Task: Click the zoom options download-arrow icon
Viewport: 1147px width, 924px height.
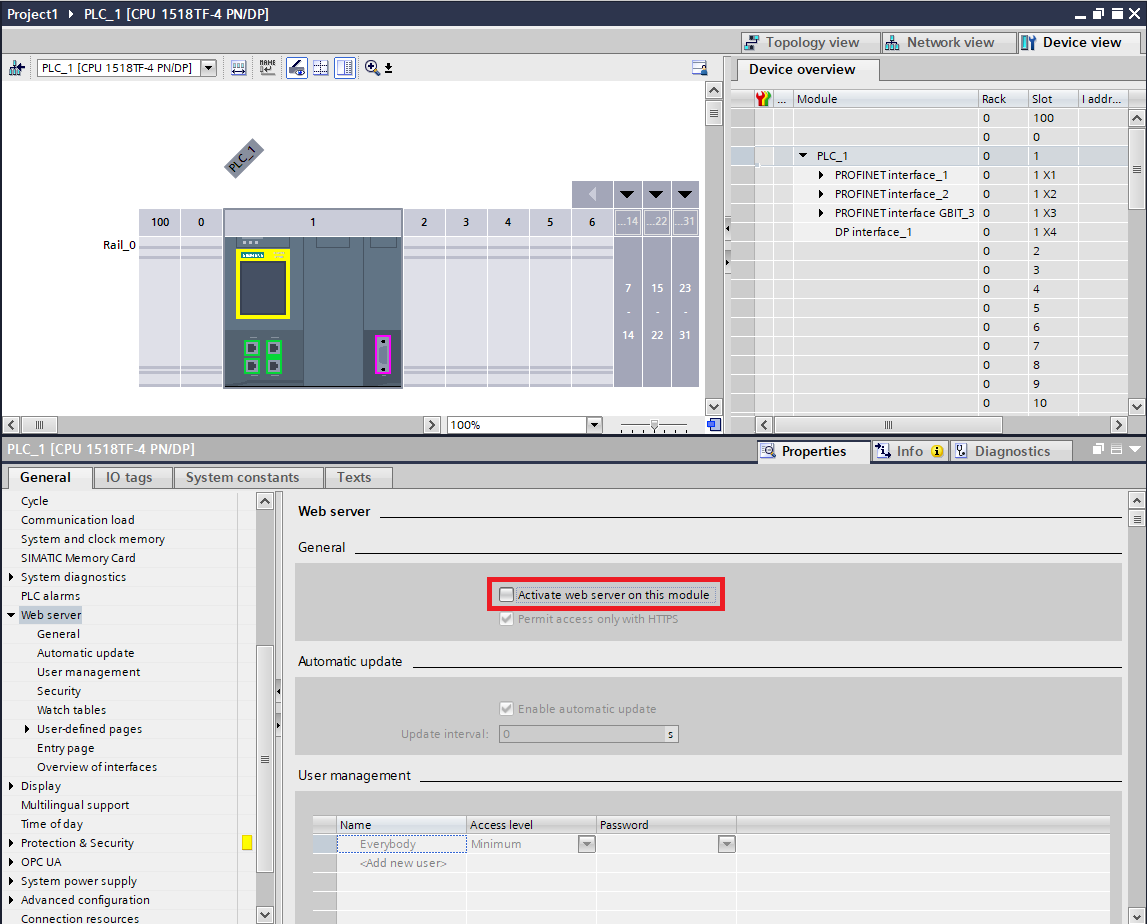Action: coord(388,68)
